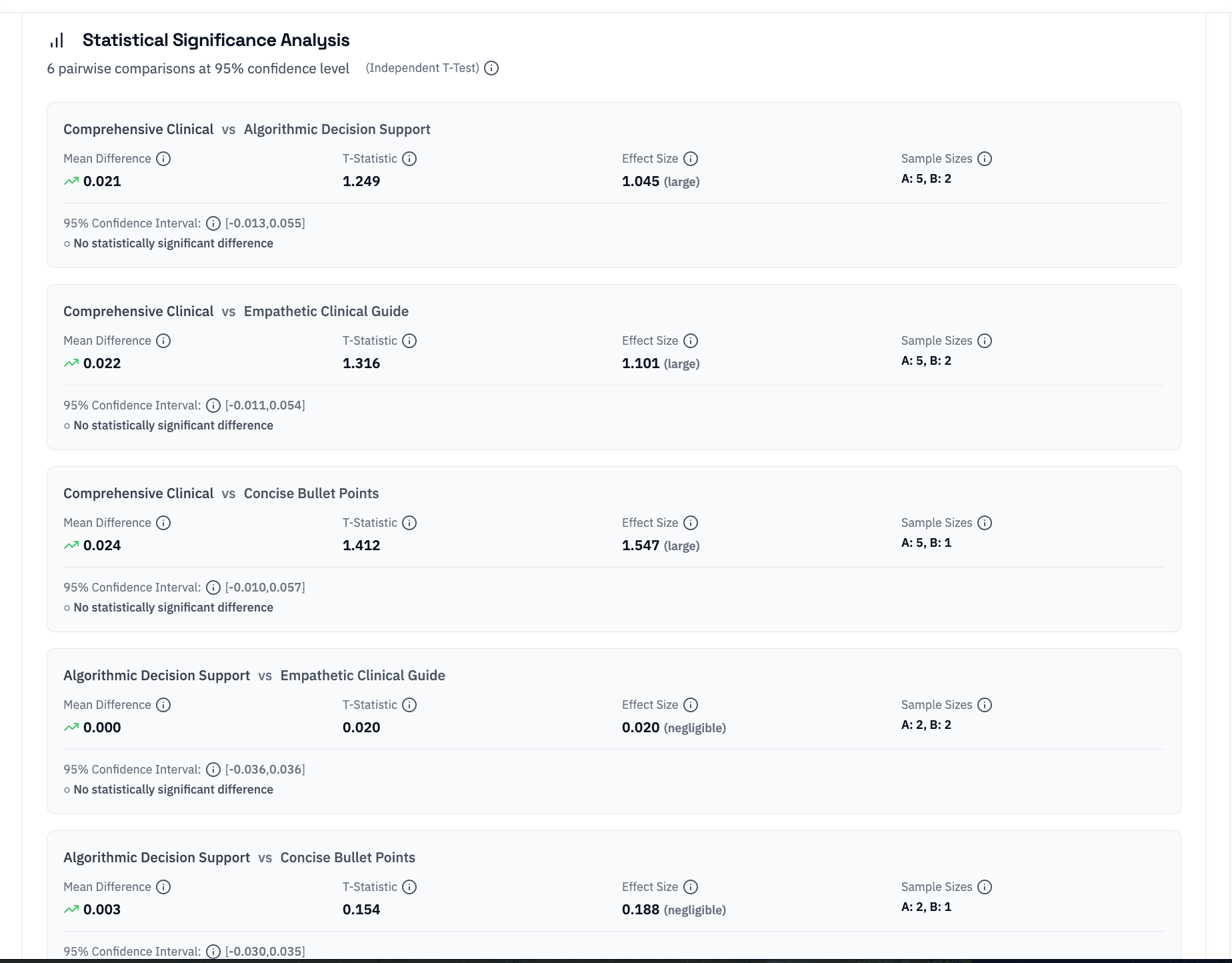Click confidence interval info icon in Algorithmic vs Empathetic card
1232x963 pixels.
[213, 770]
